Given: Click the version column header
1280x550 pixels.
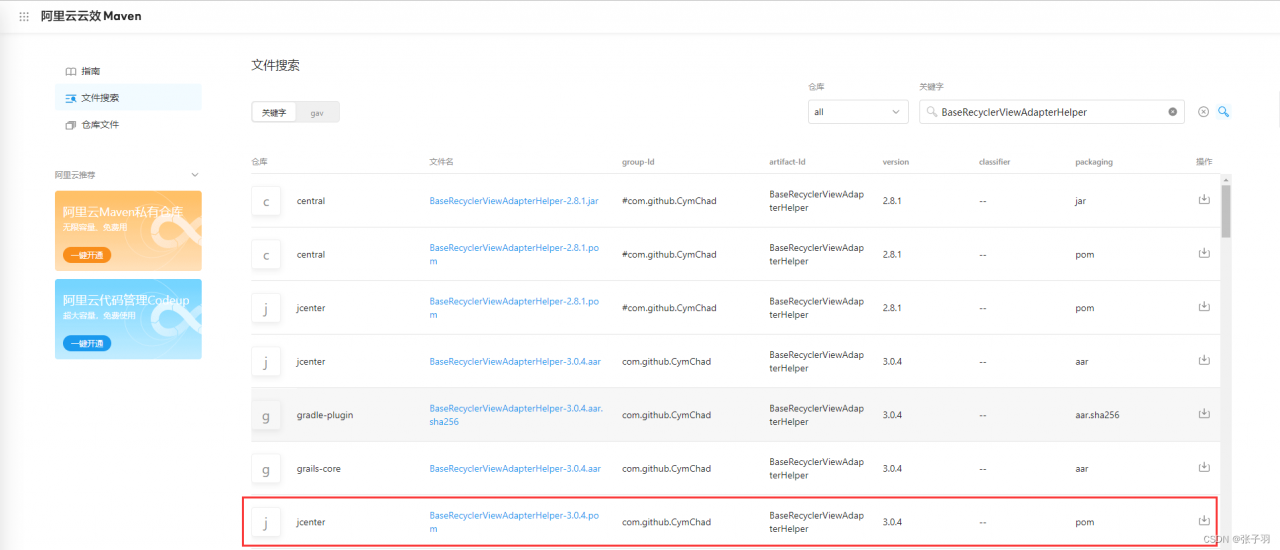Looking at the screenshot, I should click(896, 162).
